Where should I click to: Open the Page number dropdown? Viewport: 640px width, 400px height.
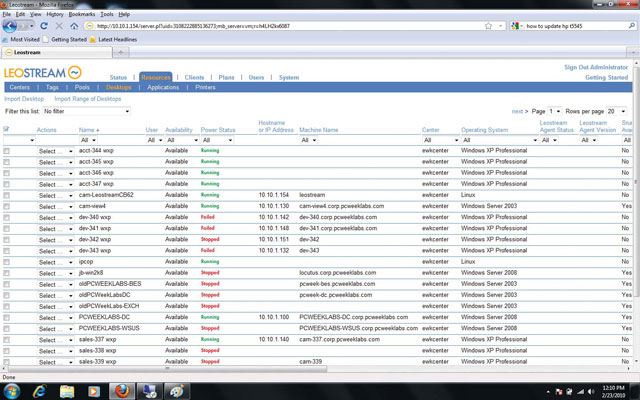(554, 111)
